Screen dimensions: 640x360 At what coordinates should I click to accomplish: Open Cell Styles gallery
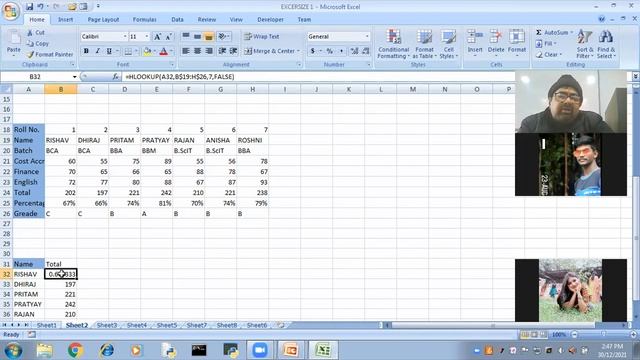[x=449, y=44]
